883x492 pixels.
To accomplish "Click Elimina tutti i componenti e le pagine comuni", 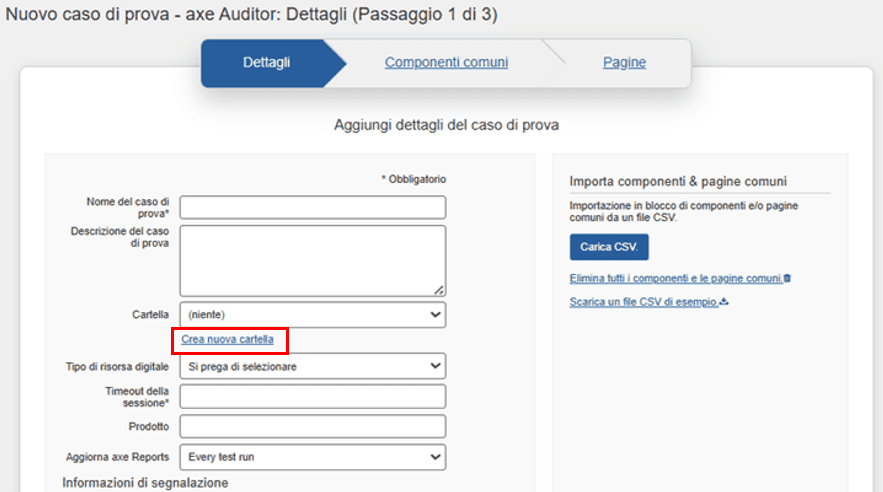I will [x=675, y=278].
